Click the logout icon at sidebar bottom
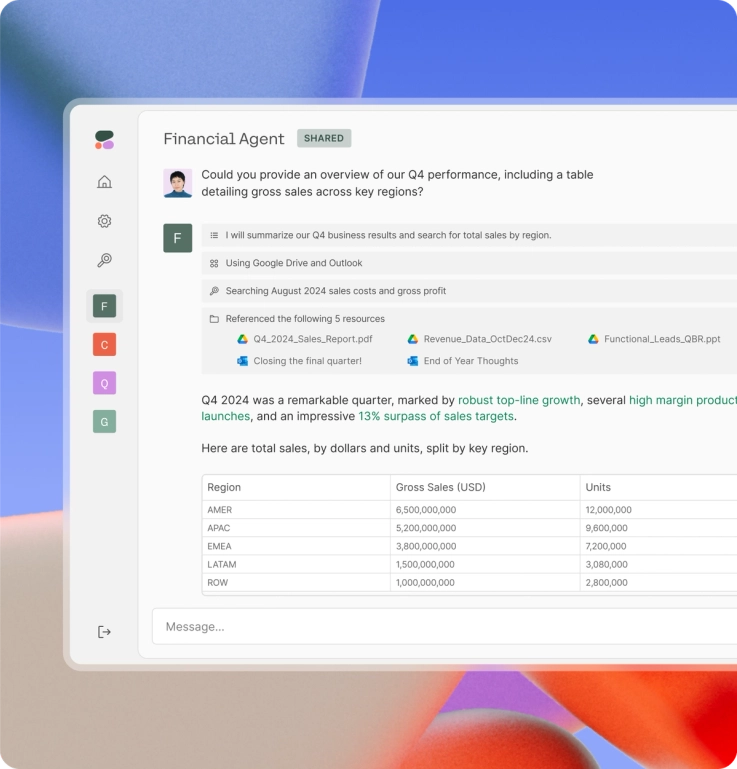The height and width of the screenshot is (769, 737). pyautogui.click(x=104, y=632)
